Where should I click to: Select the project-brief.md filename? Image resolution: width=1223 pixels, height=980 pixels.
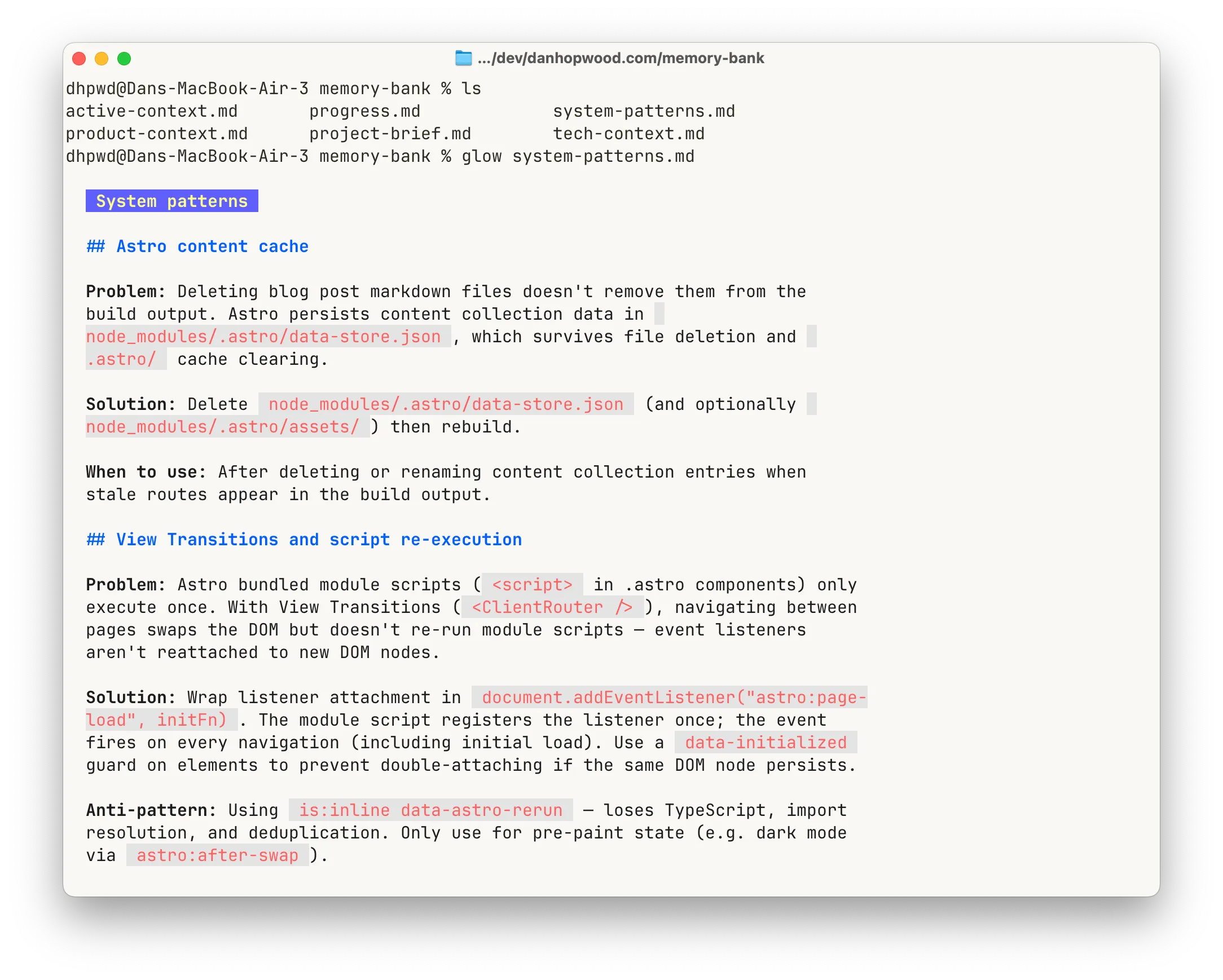(390, 133)
